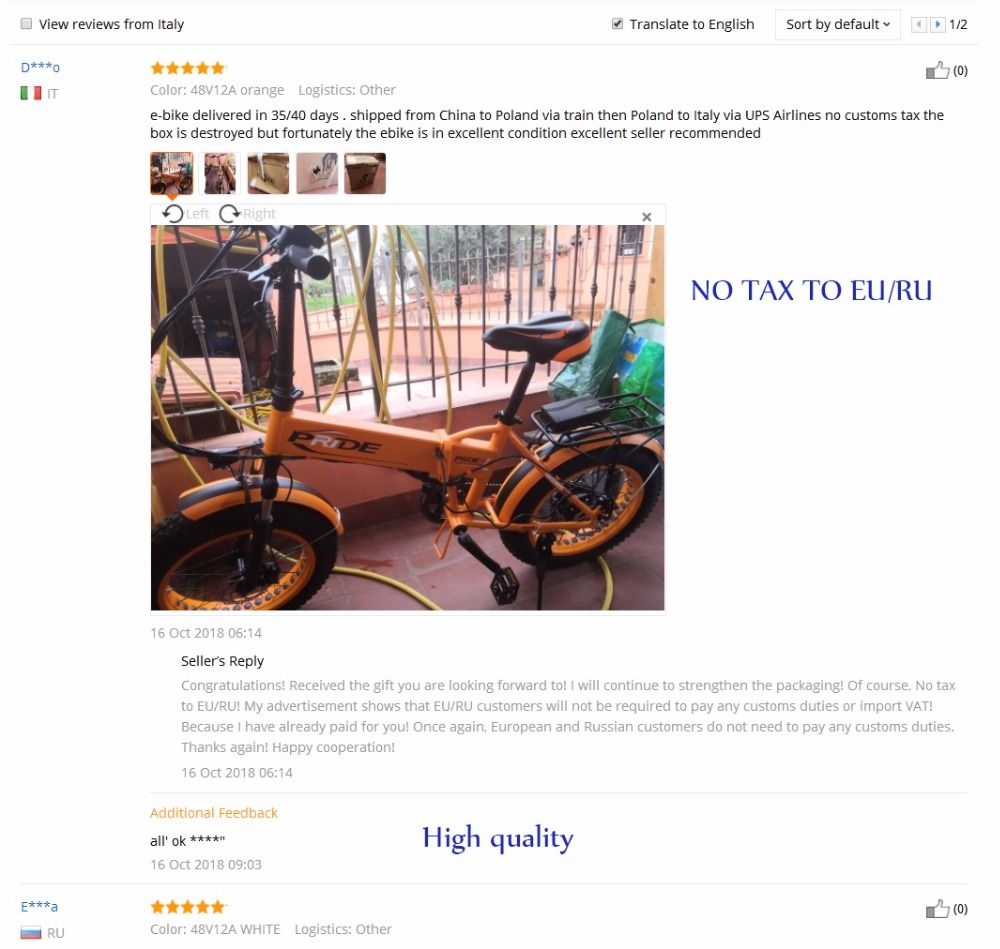Rotate the review photo left

(186, 214)
